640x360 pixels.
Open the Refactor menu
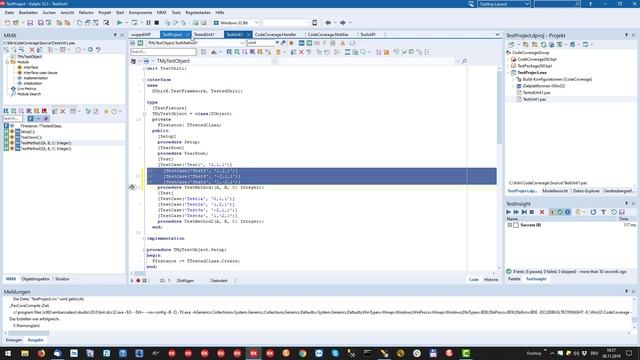[86, 13]
